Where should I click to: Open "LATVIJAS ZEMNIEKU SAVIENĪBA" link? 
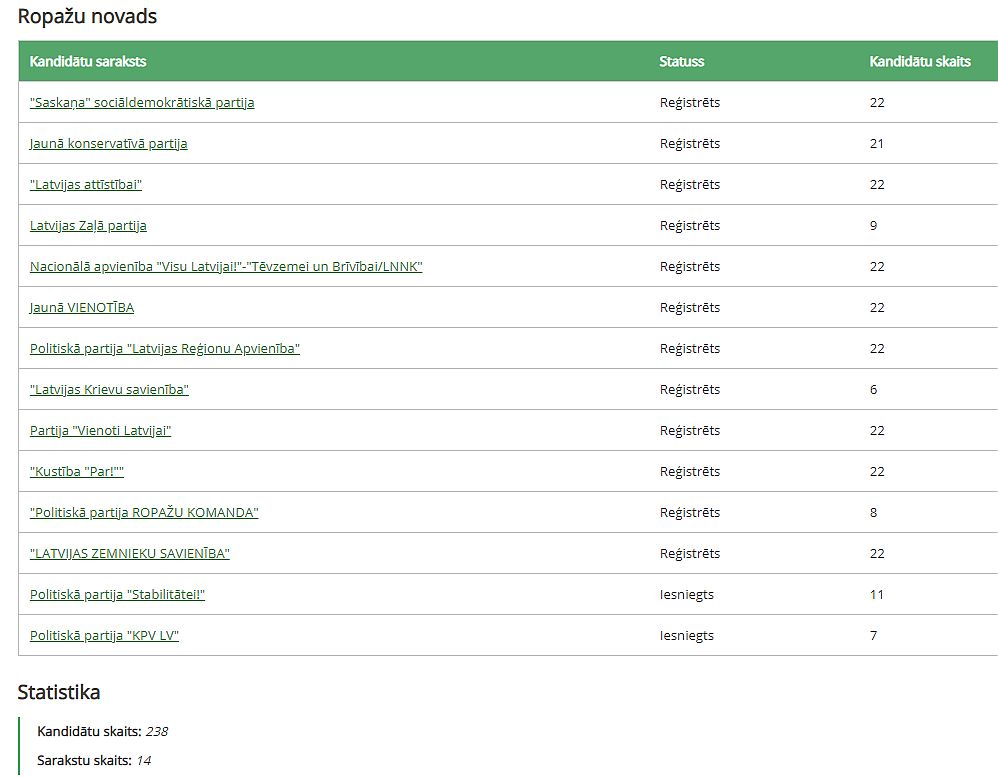[130, 554]
